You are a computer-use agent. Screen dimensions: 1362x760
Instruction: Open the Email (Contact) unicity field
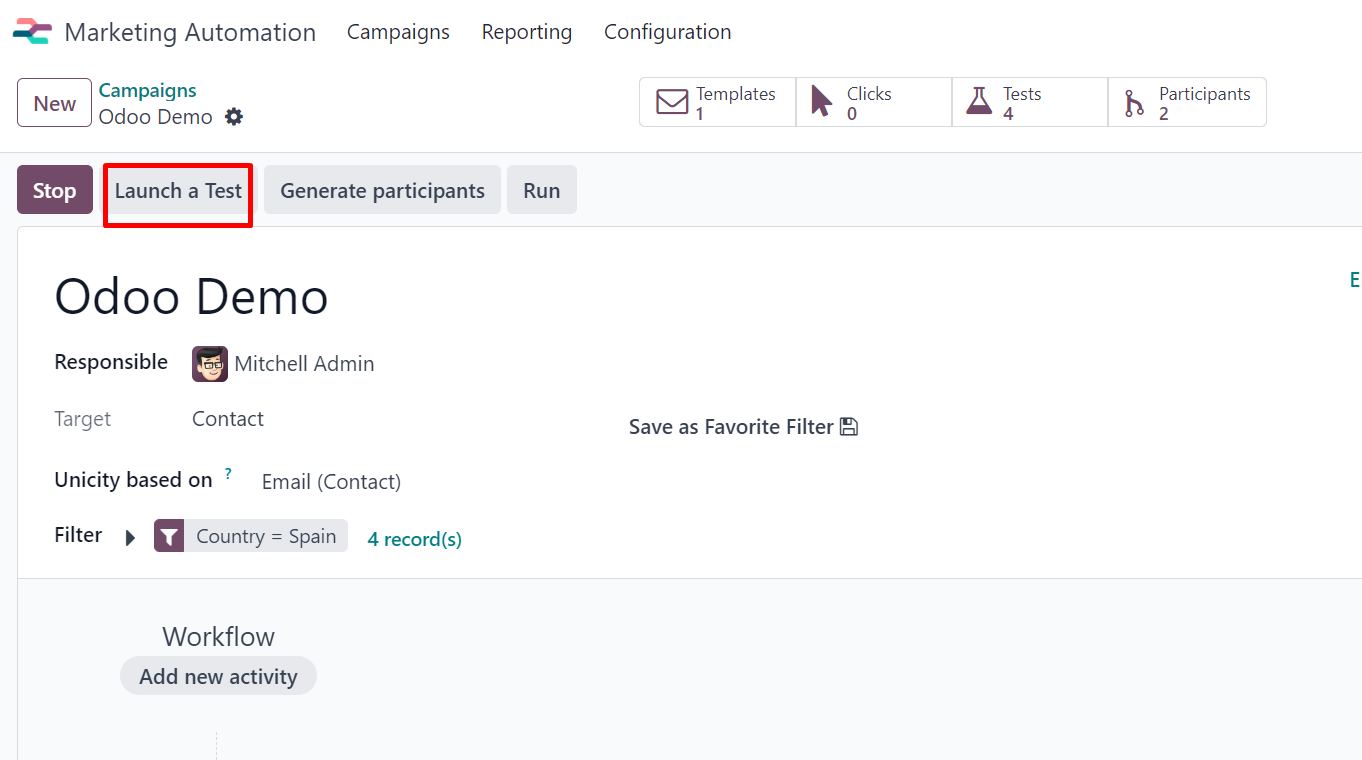coord(331,482)
